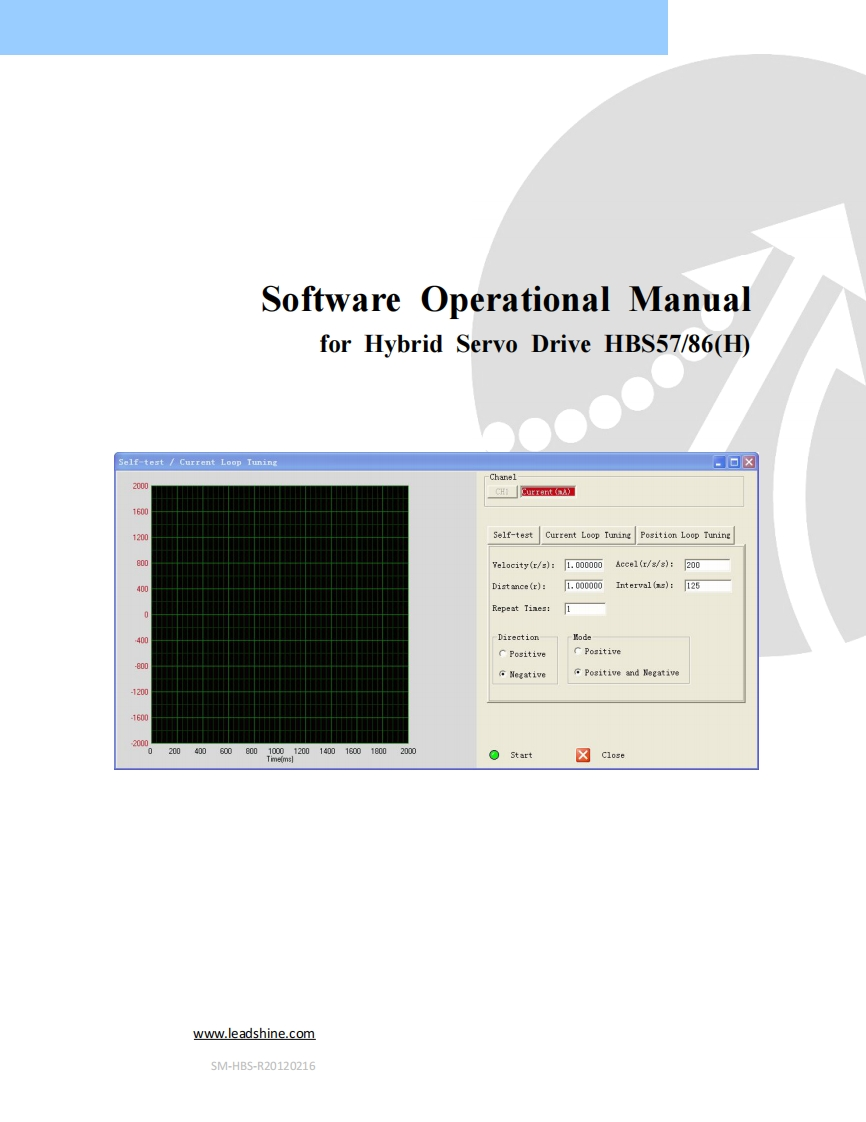
Task: Minimize the Self-test / Current Loop Tuning window
Action: [720, 461]
